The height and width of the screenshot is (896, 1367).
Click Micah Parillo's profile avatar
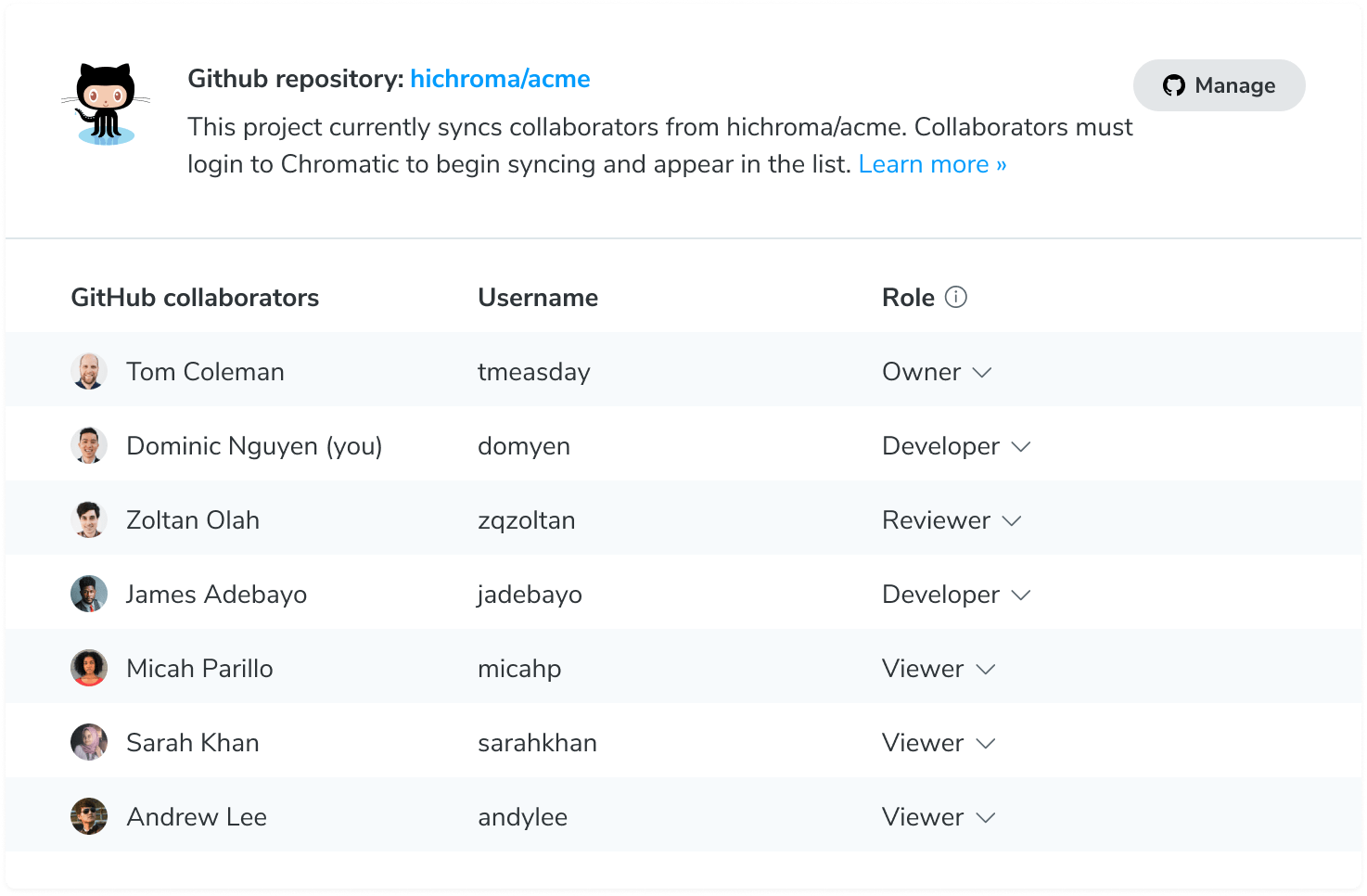(x=89, y=667)
